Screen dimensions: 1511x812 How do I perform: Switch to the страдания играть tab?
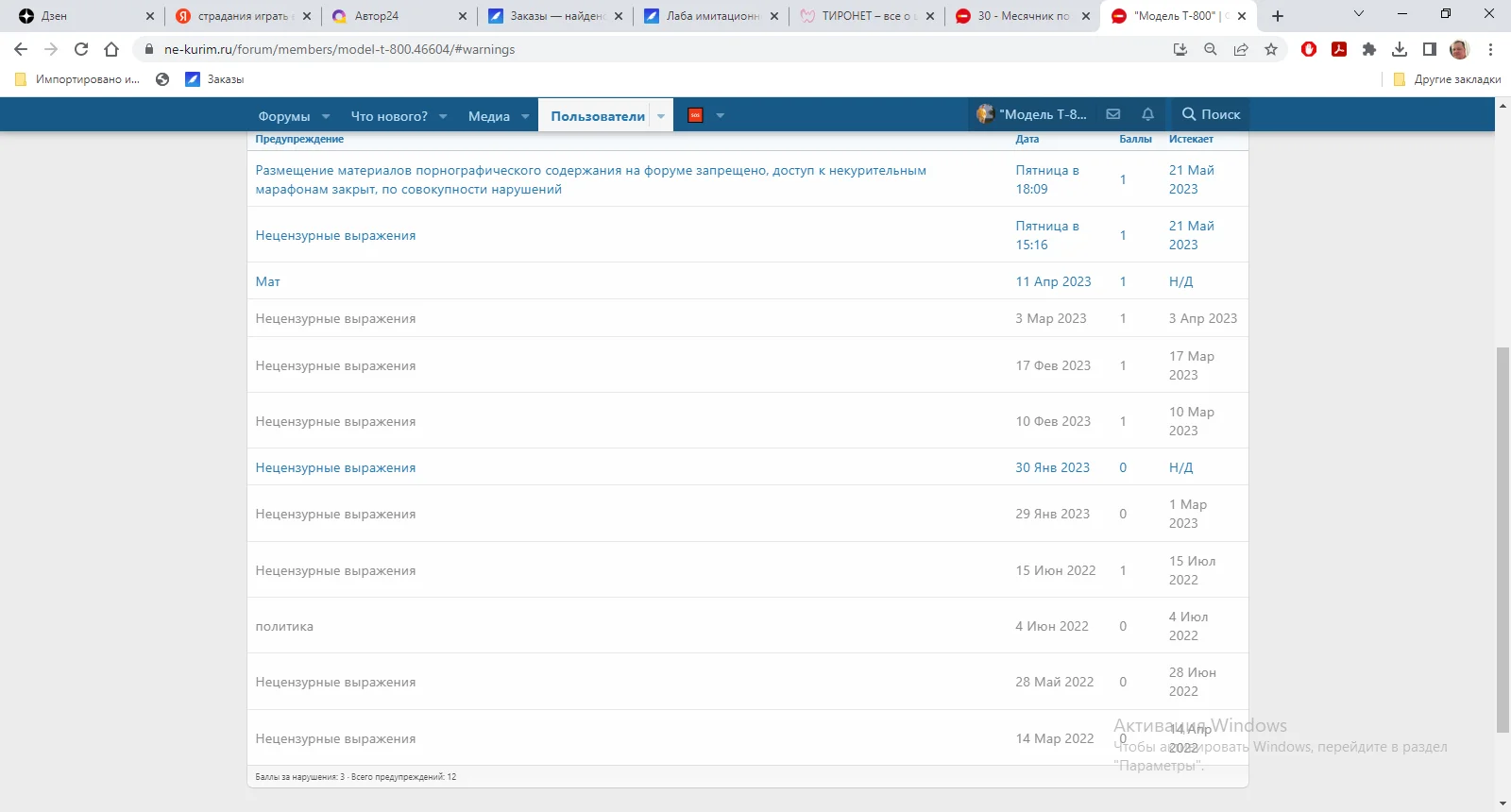(x=244, y=16)
